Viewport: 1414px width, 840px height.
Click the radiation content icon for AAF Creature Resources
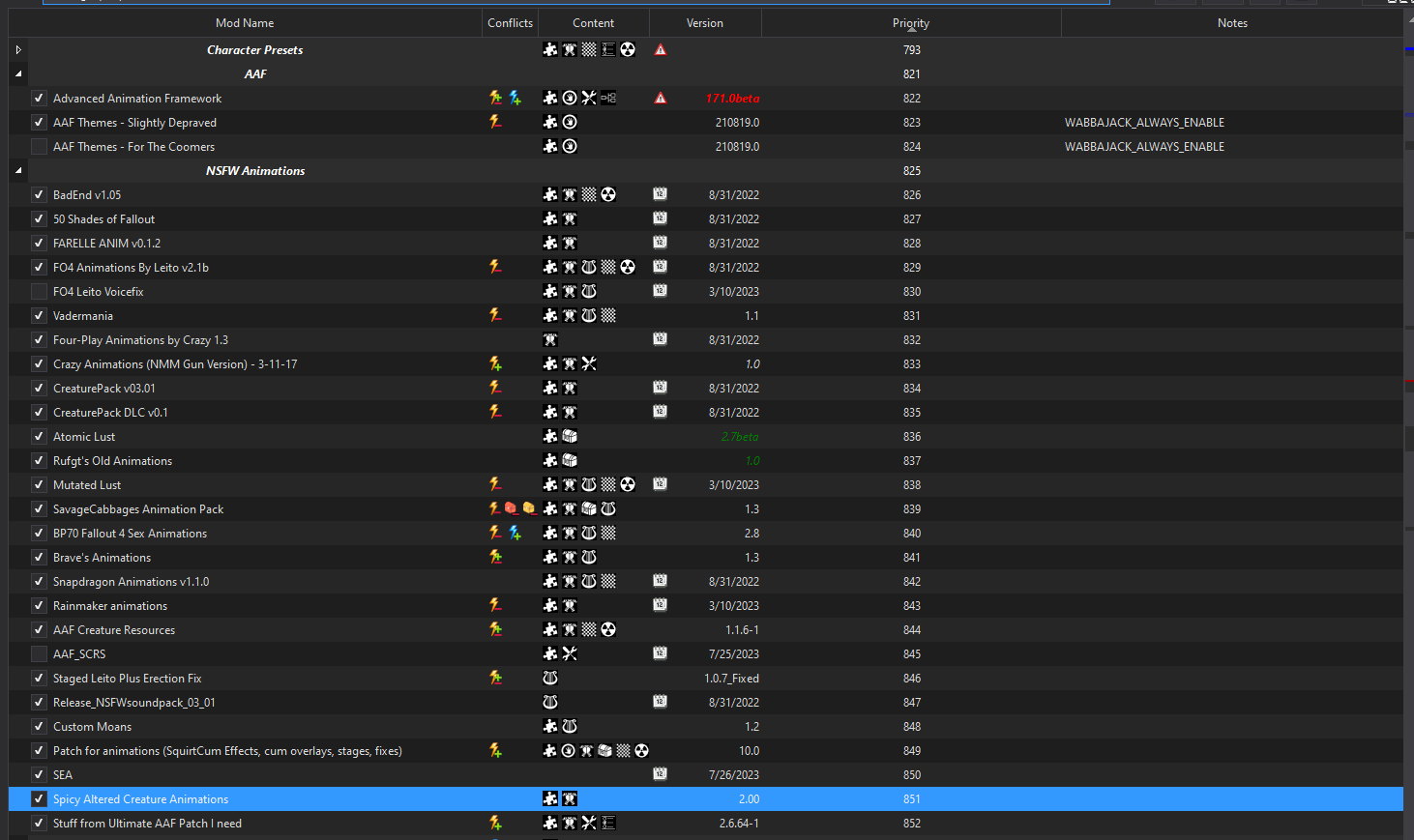(x=608, y=629)
